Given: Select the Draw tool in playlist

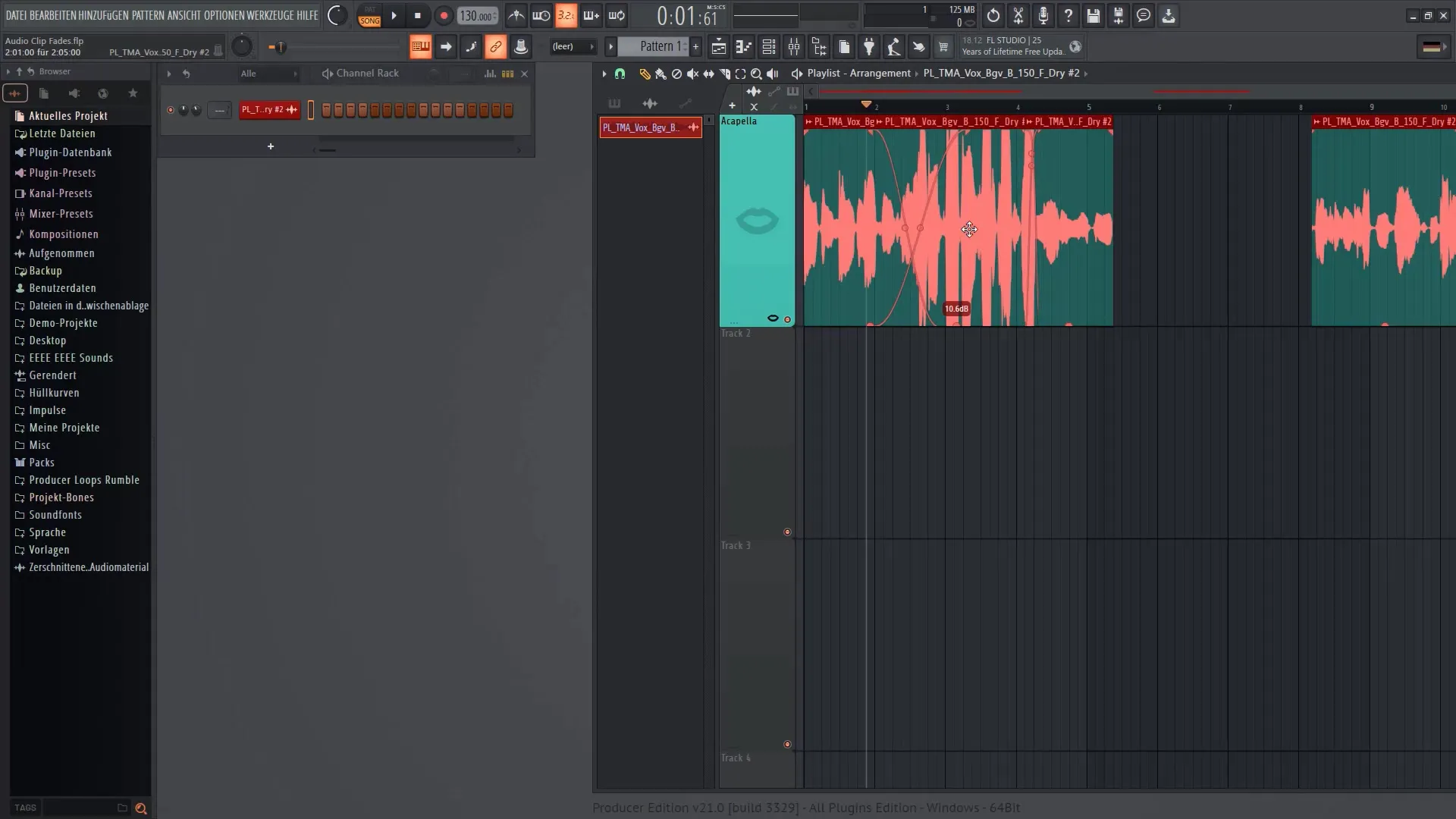Looking at the screenshot, I should tap(644, 73).
